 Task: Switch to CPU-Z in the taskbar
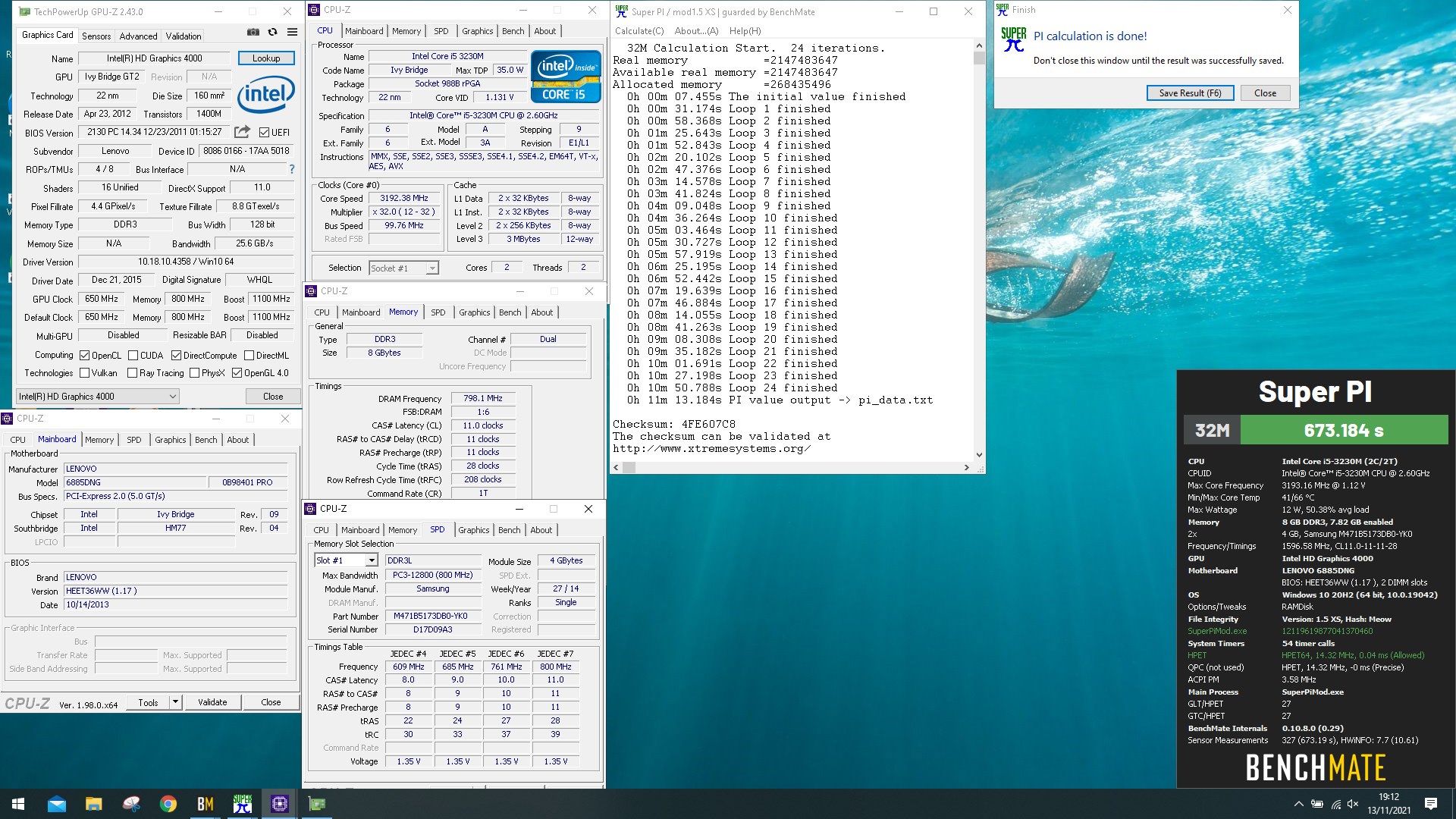pos(280,804)
